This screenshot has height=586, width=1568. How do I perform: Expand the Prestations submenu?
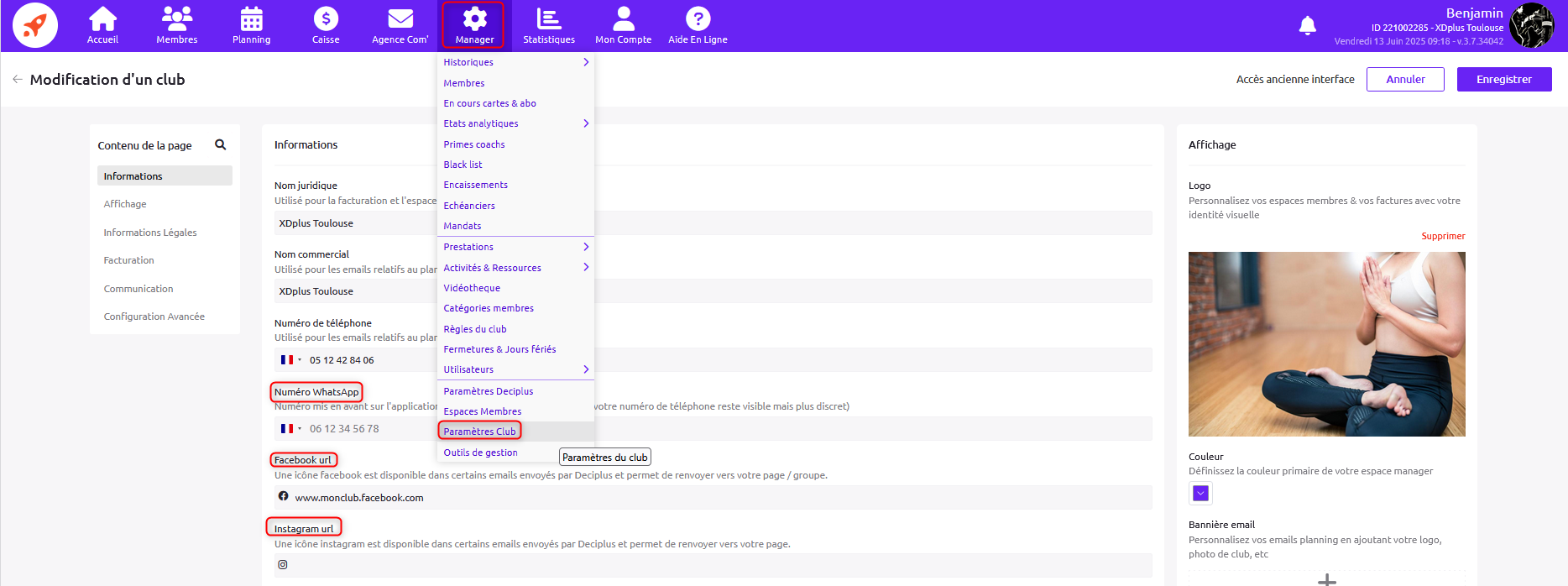tap(516, 247)
